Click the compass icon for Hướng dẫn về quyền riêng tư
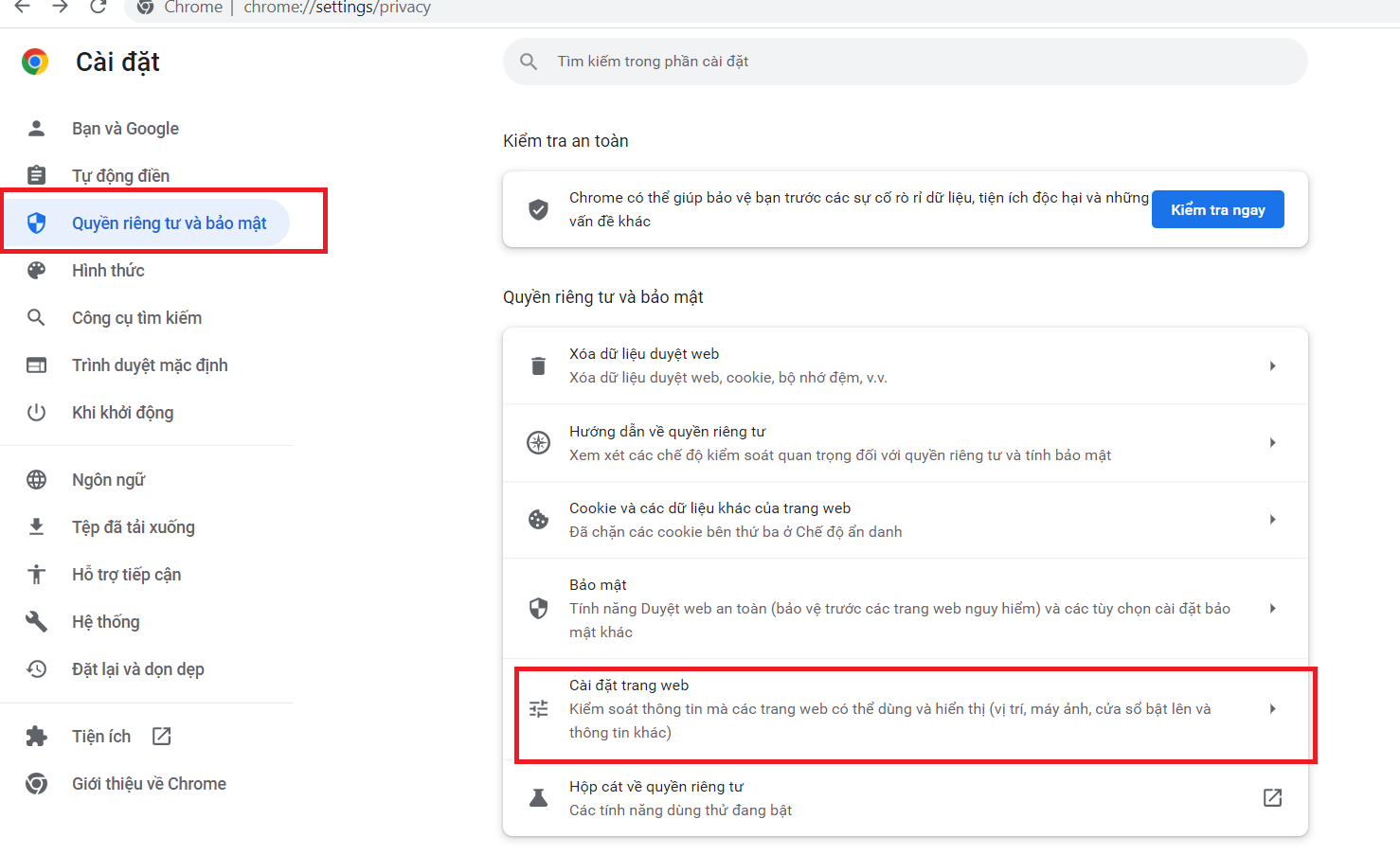Viewport: 1400px width, 855px height. point(538,442)
